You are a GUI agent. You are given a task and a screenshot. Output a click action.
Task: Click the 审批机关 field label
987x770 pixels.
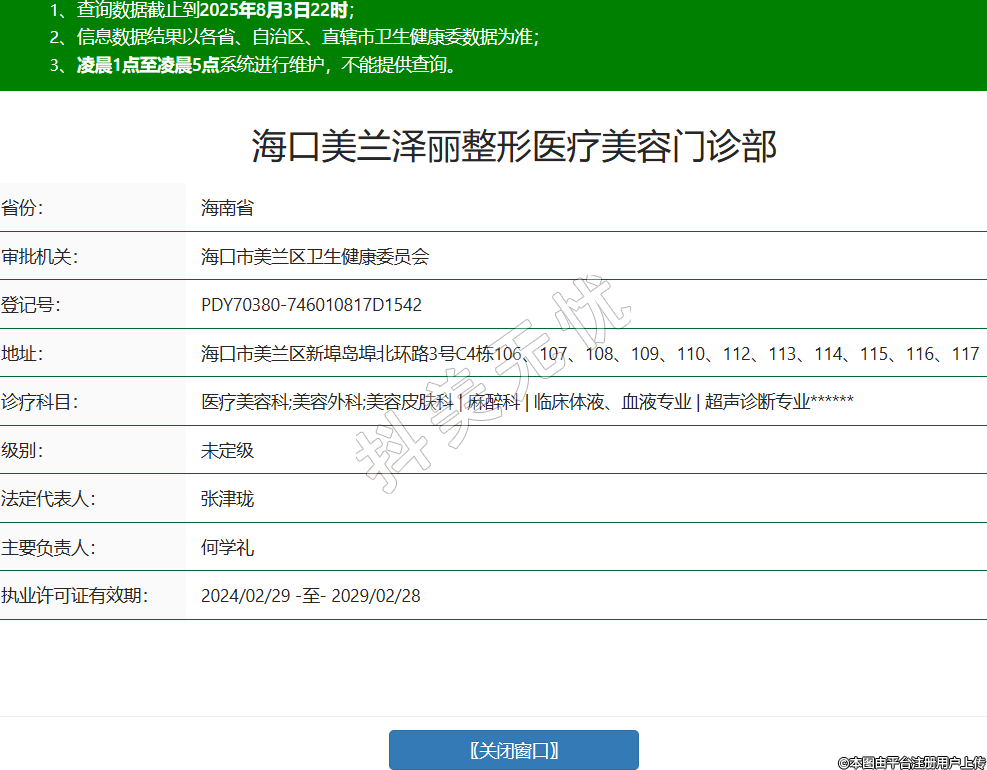[39, 257]
